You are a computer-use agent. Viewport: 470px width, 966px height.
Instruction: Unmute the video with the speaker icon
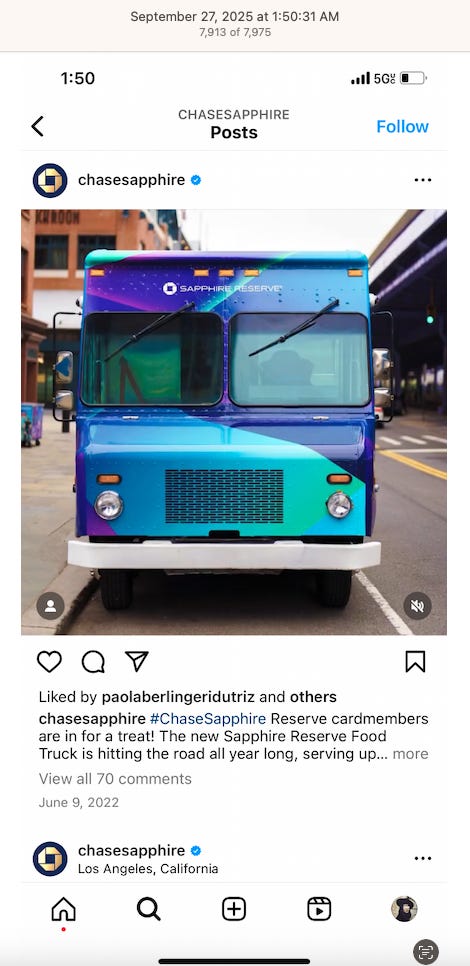tap(417, 606)
